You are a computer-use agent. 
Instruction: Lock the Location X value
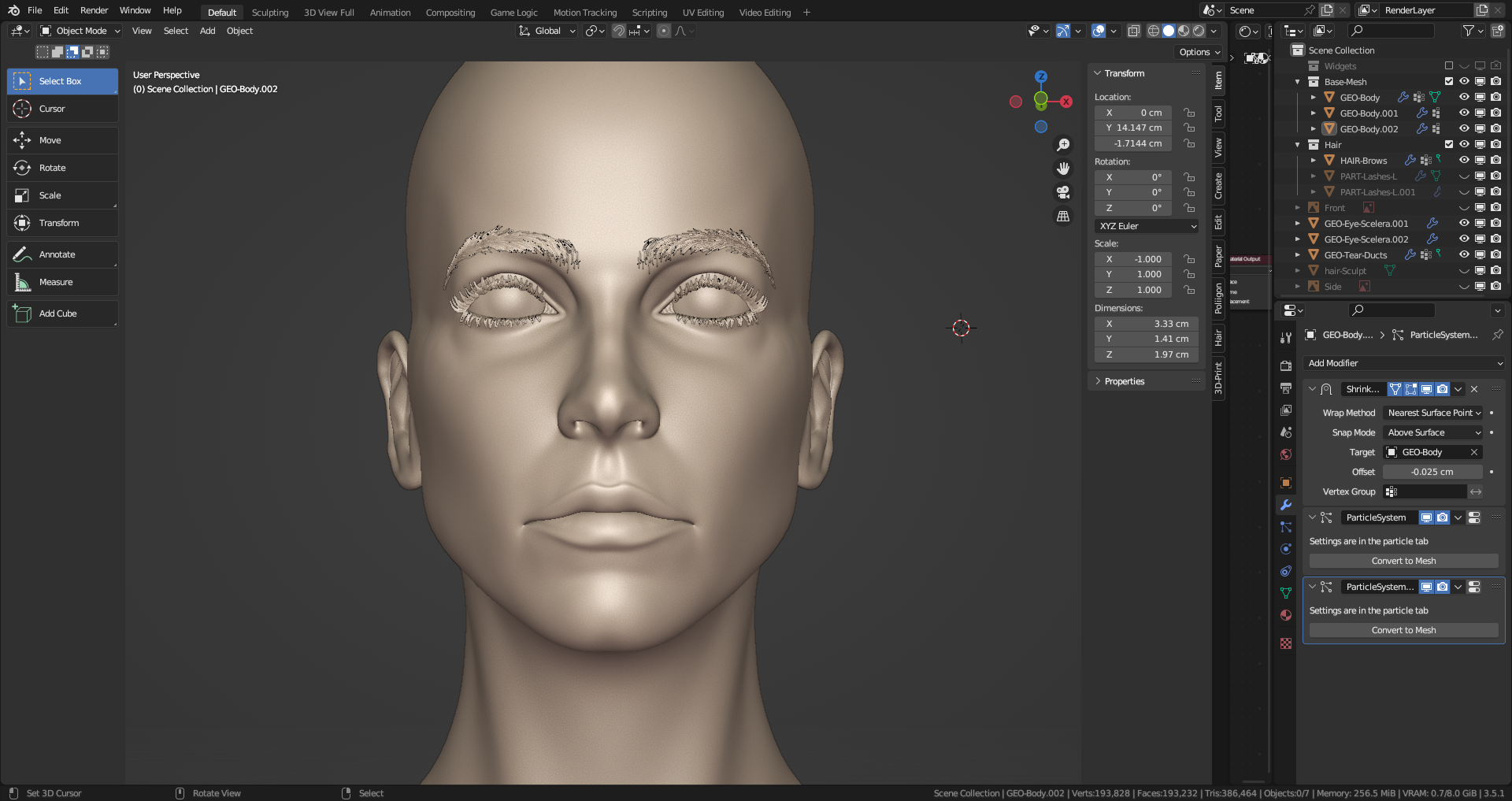(1189, 113)
